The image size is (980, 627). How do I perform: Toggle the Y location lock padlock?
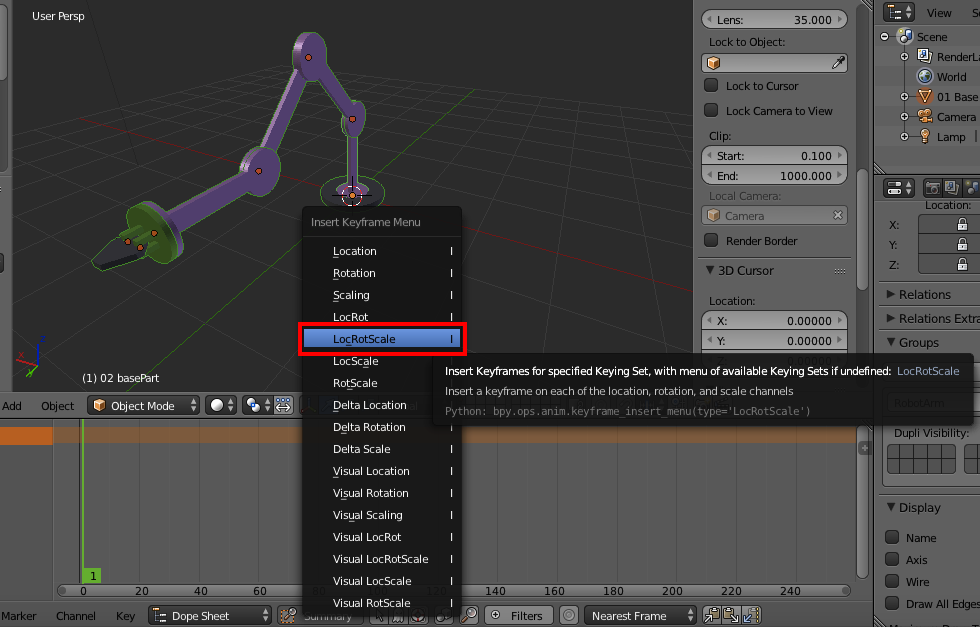[x=962, y=244]
